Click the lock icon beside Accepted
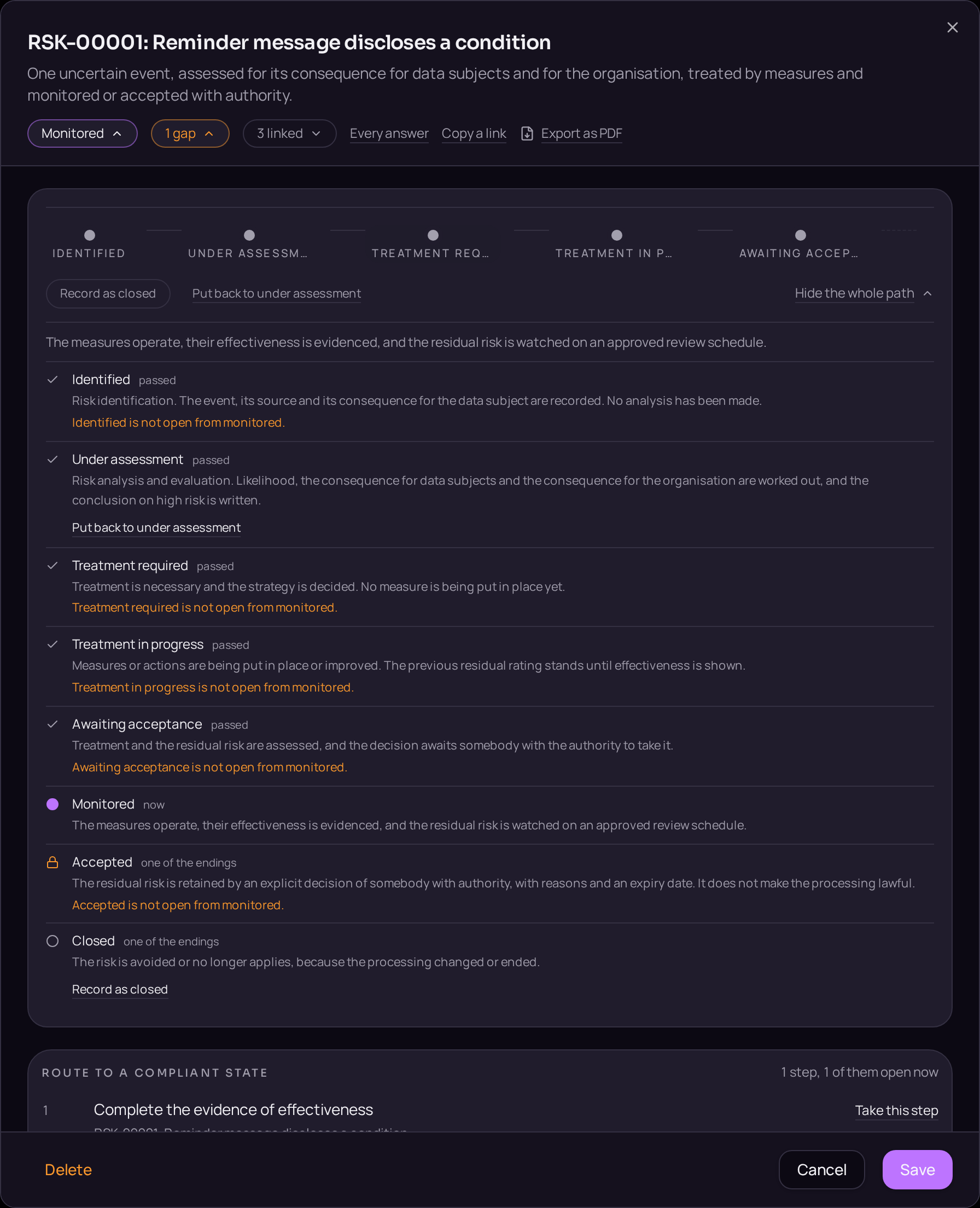Viewport: 980px width, 1208px height. [x=52, y=862]
